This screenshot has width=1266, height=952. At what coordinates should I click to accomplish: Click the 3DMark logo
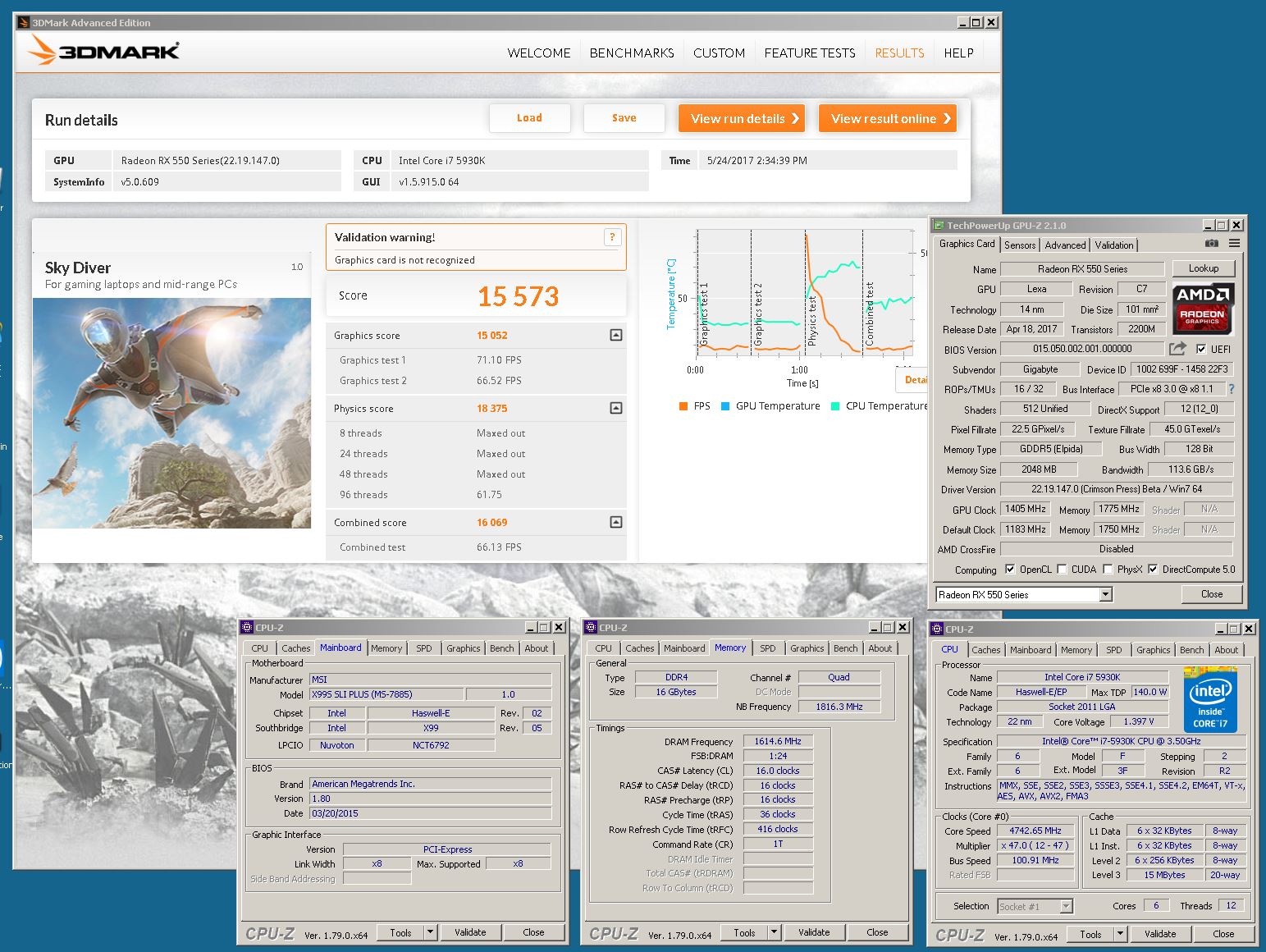(x=103, y=51)
